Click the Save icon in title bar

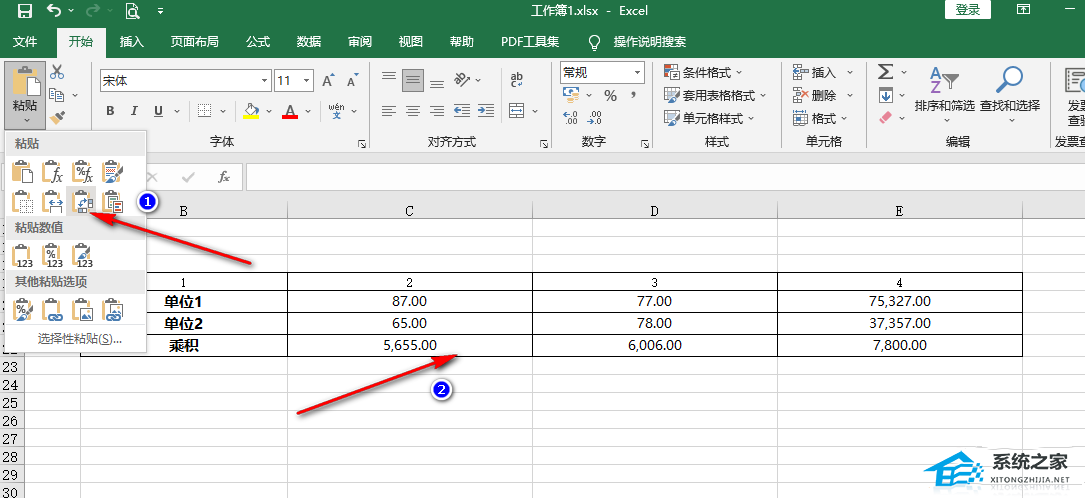24,10
